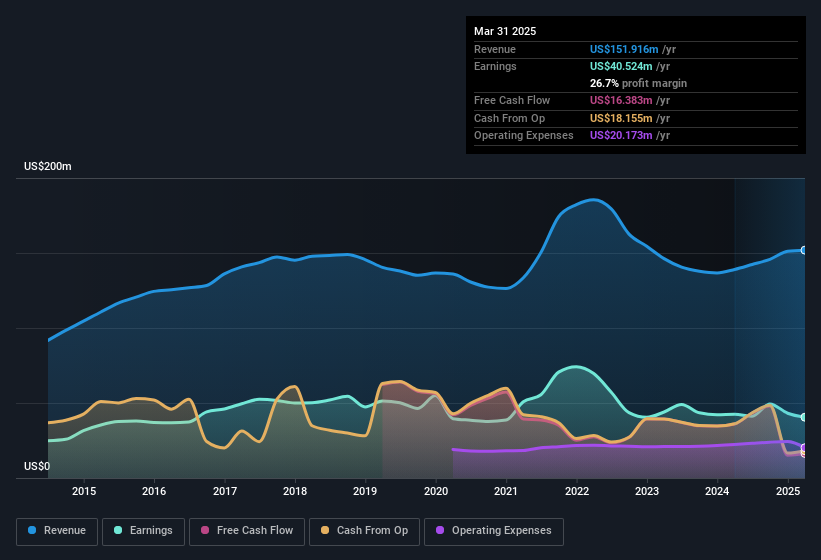Click the US$18.155m cash from op value
The width and height of the screenshot is (821, 560).
(621, 118)
